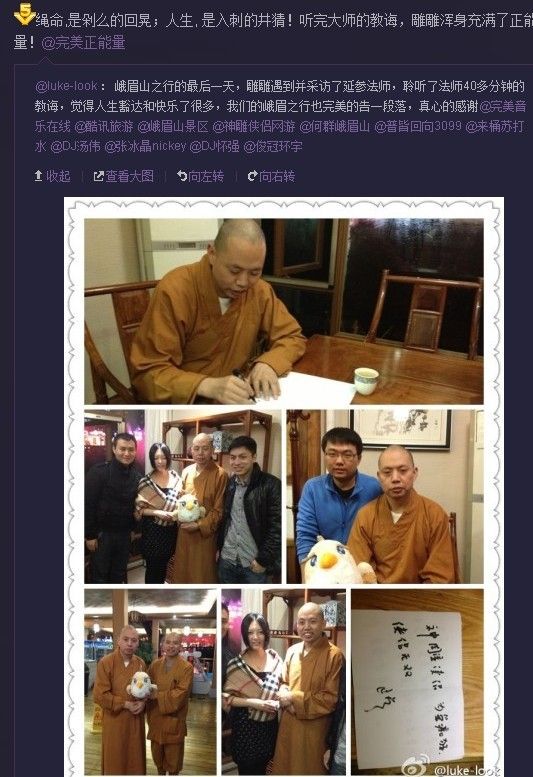The height and width of the screenshot is (777, 533).
Task: Open the @何辉峨眉山 mention
Action: [335, 126]
